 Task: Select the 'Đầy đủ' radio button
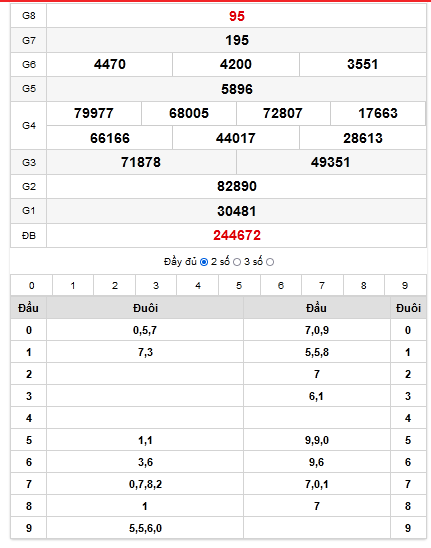(x=204, y=262)
